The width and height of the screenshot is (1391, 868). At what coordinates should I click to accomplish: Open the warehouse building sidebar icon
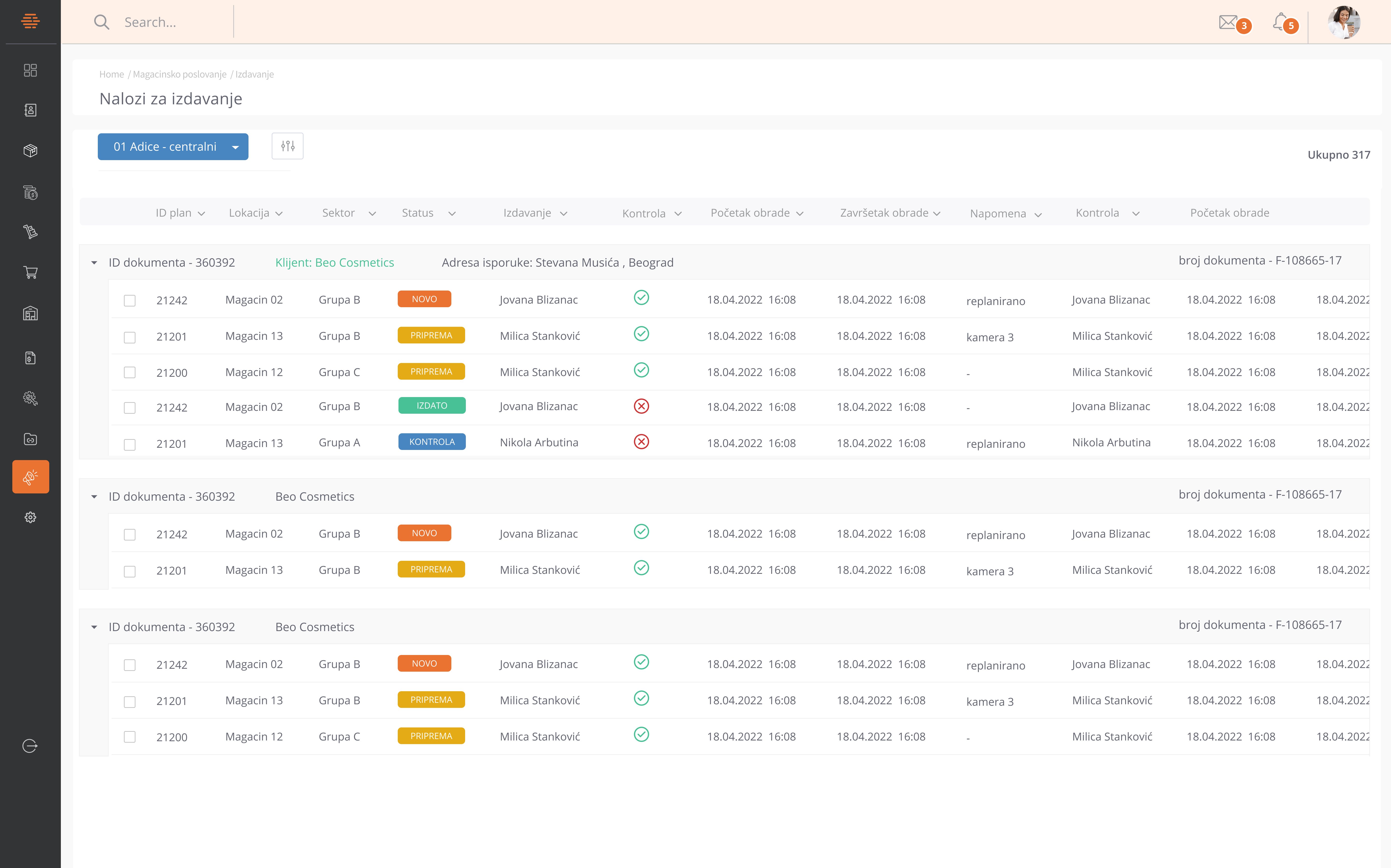click(x=30, y=313)
